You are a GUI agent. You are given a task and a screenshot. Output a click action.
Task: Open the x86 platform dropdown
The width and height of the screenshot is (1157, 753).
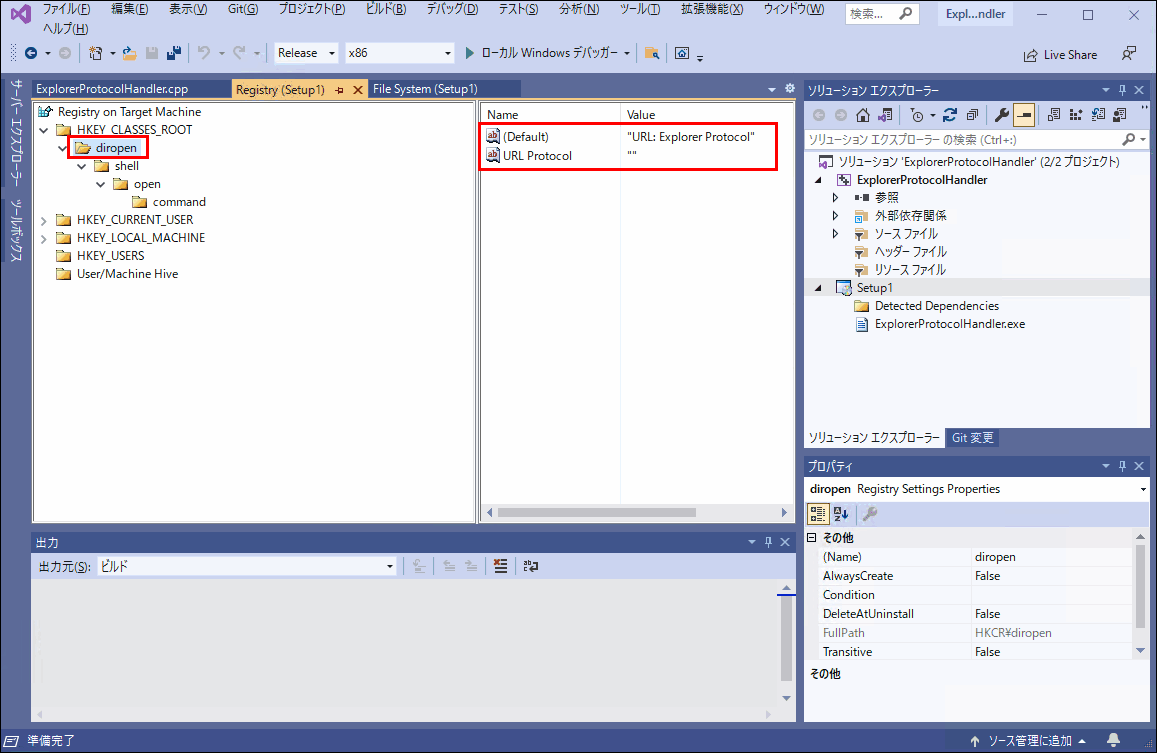399,53
